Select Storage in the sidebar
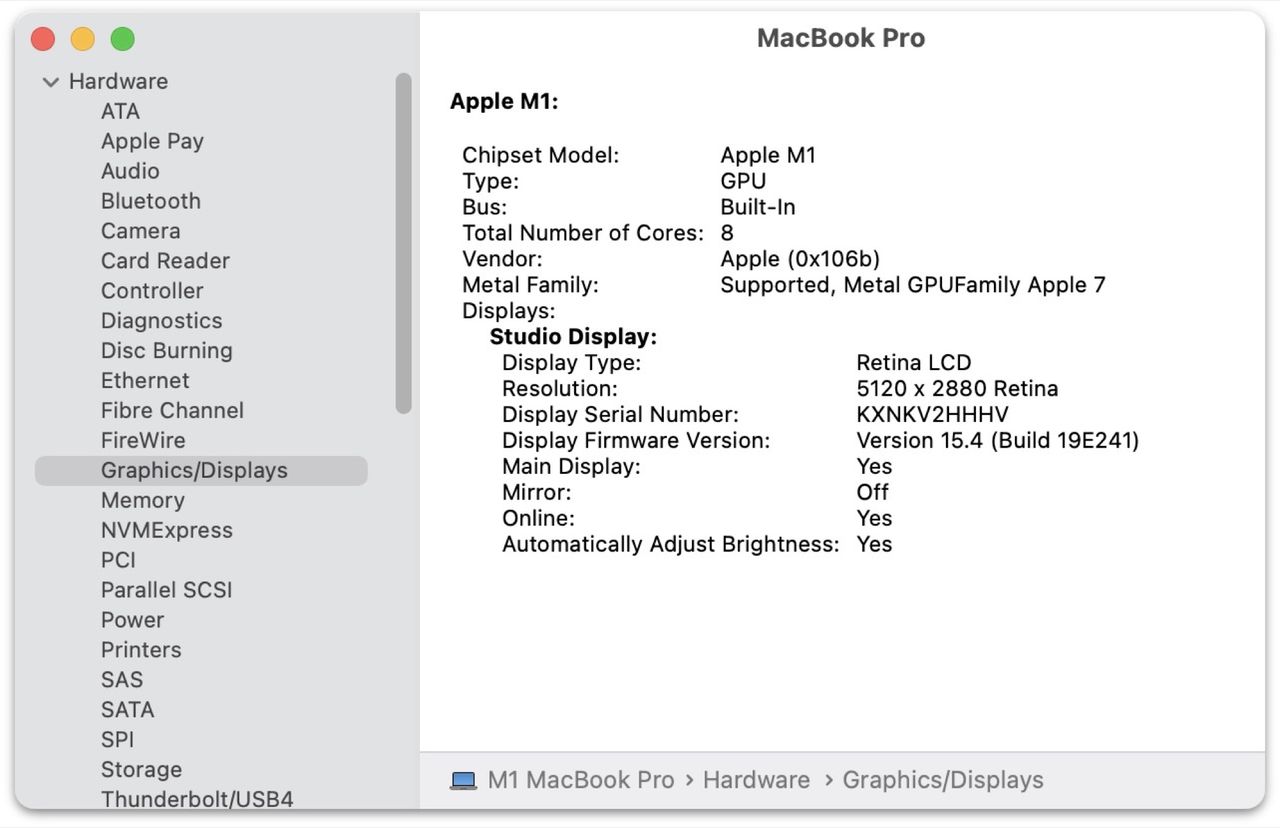Image resolution: width=1280 pixels, height=828 pixels. point(141,770)
